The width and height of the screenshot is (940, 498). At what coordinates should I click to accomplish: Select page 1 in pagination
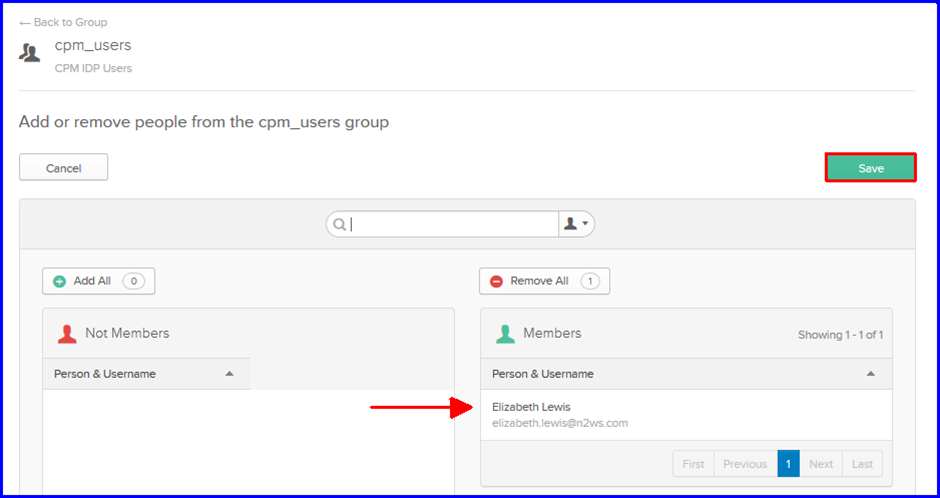pyautogui.click(x=788, y=464)
